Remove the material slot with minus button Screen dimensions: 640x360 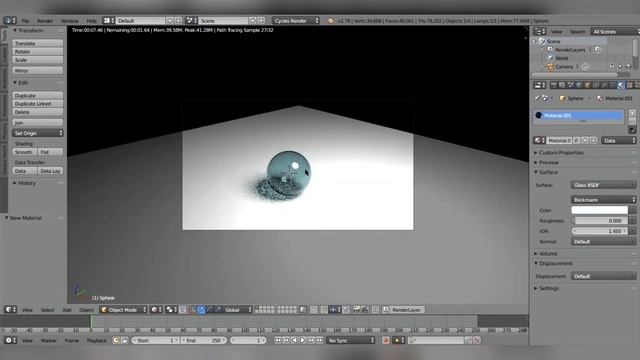tap(632, 121)
